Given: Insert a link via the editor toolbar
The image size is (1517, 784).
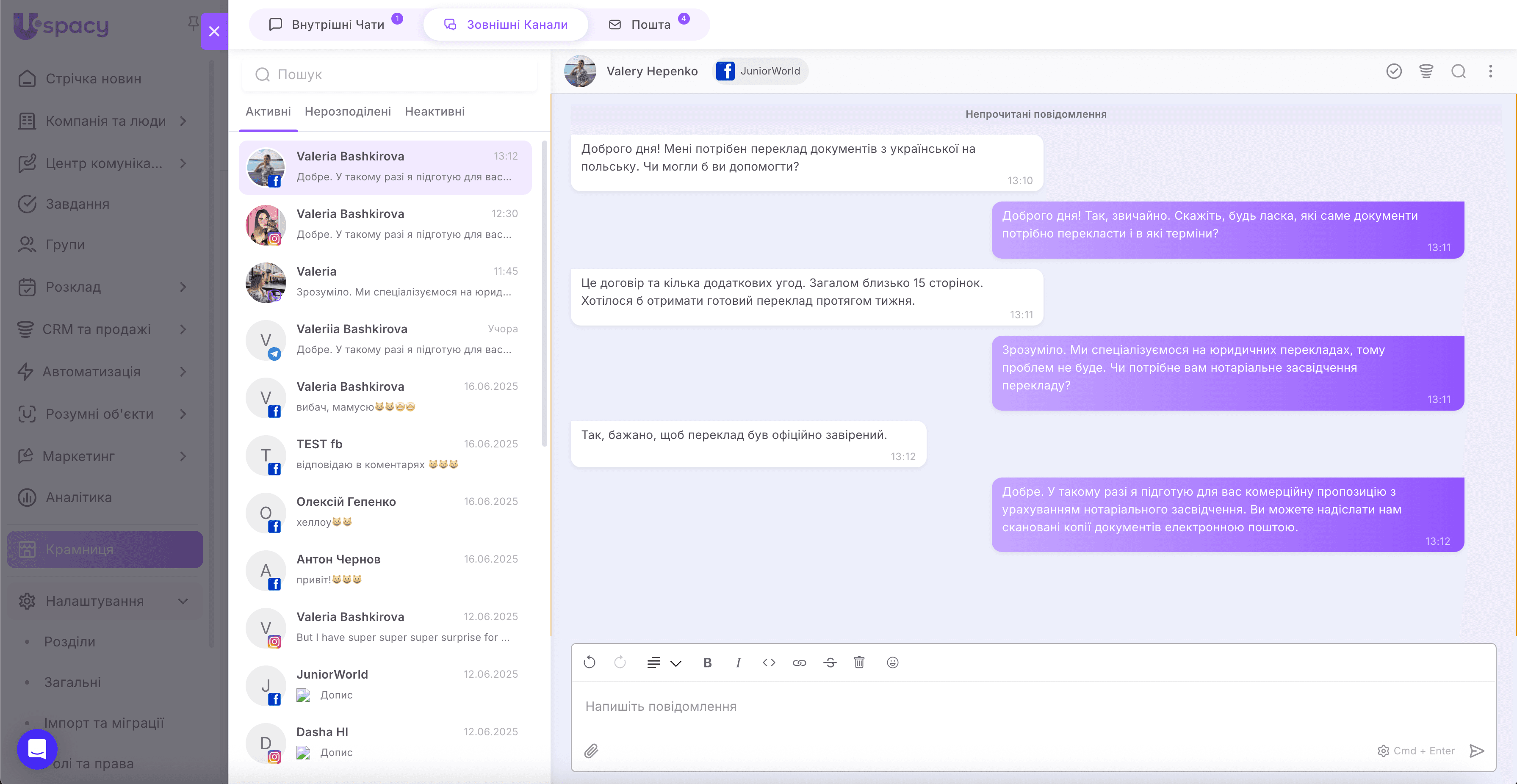Looking at the screenshot, I should coord(799,663).
